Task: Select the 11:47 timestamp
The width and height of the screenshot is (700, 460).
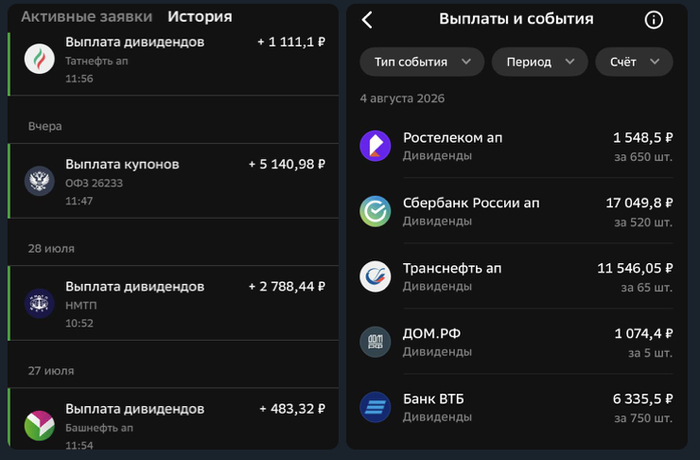Action: click(x=79, y=201)
